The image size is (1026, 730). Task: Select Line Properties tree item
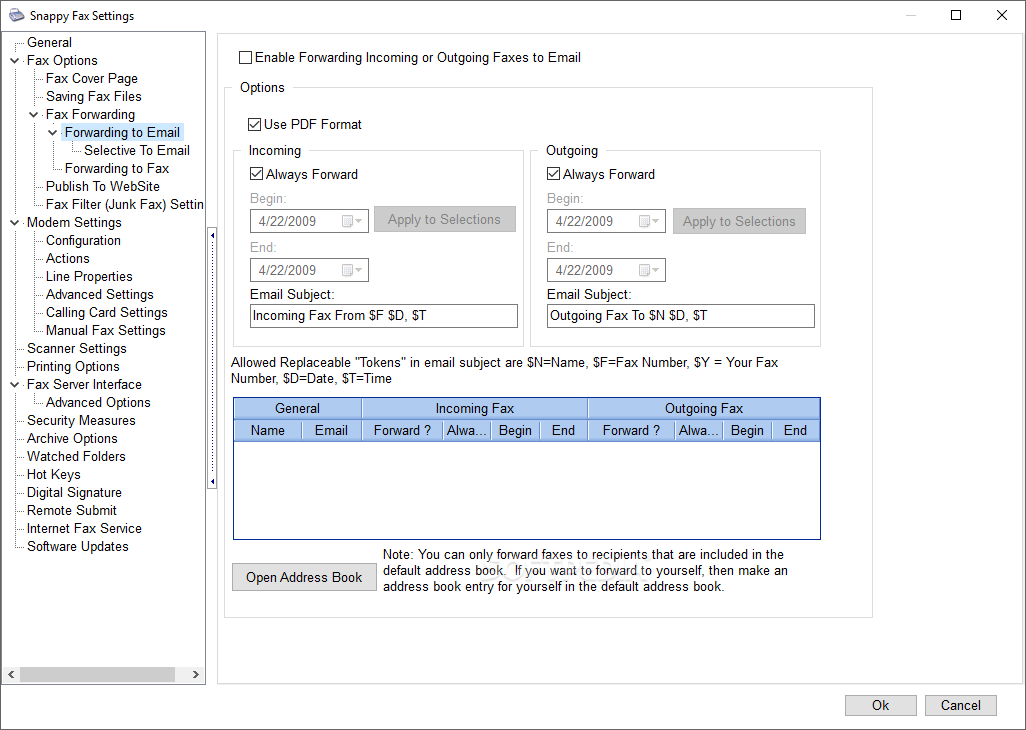point(89,277)
